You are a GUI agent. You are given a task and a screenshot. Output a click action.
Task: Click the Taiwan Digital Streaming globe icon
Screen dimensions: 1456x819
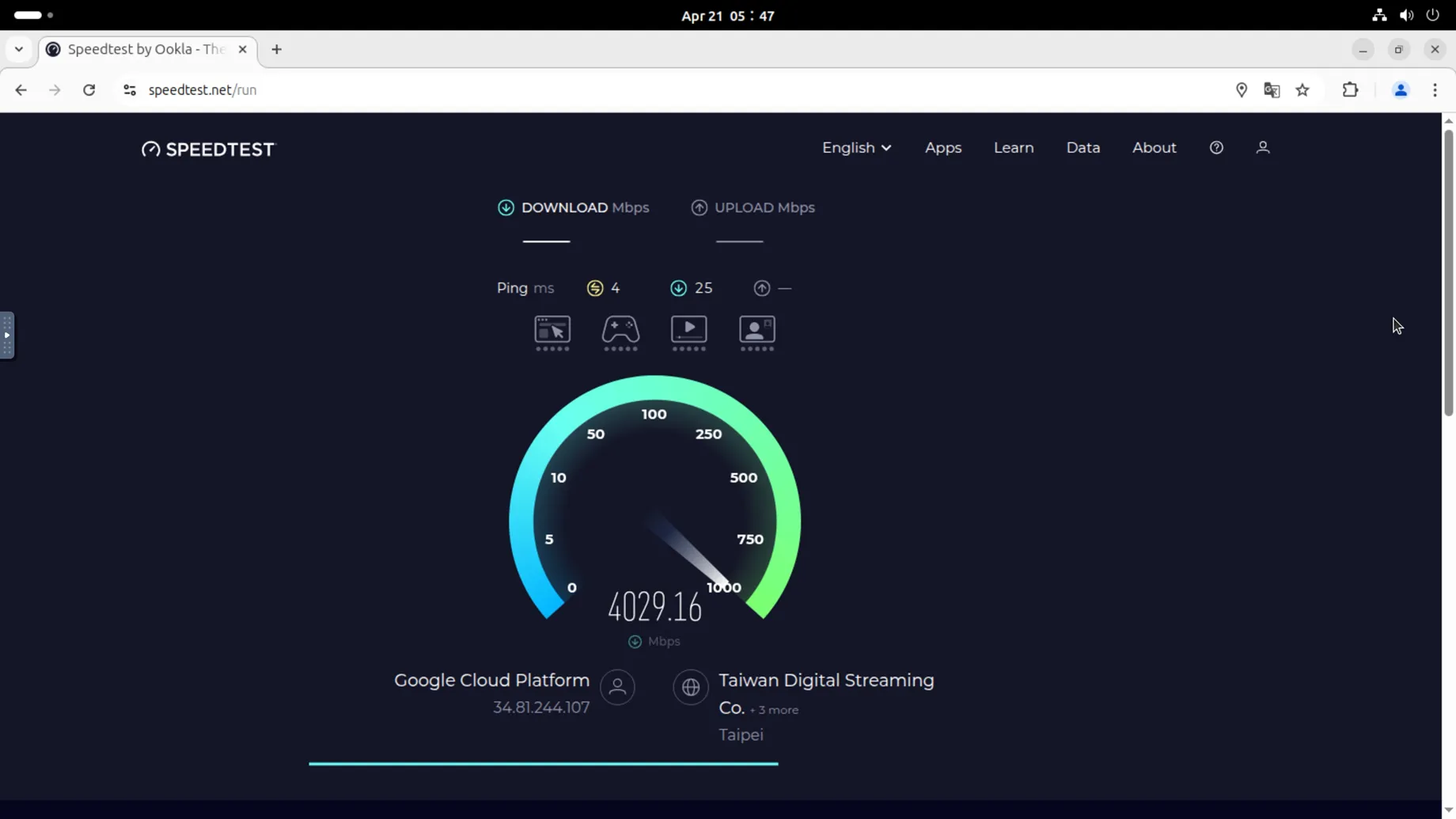click(x=690, y=687)
